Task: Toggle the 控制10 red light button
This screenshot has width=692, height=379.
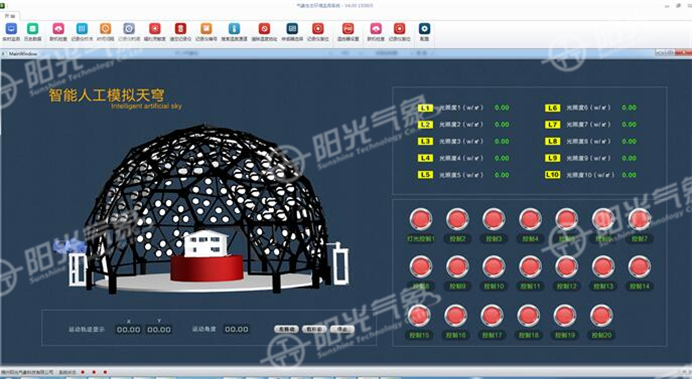Action: point(493,267)
